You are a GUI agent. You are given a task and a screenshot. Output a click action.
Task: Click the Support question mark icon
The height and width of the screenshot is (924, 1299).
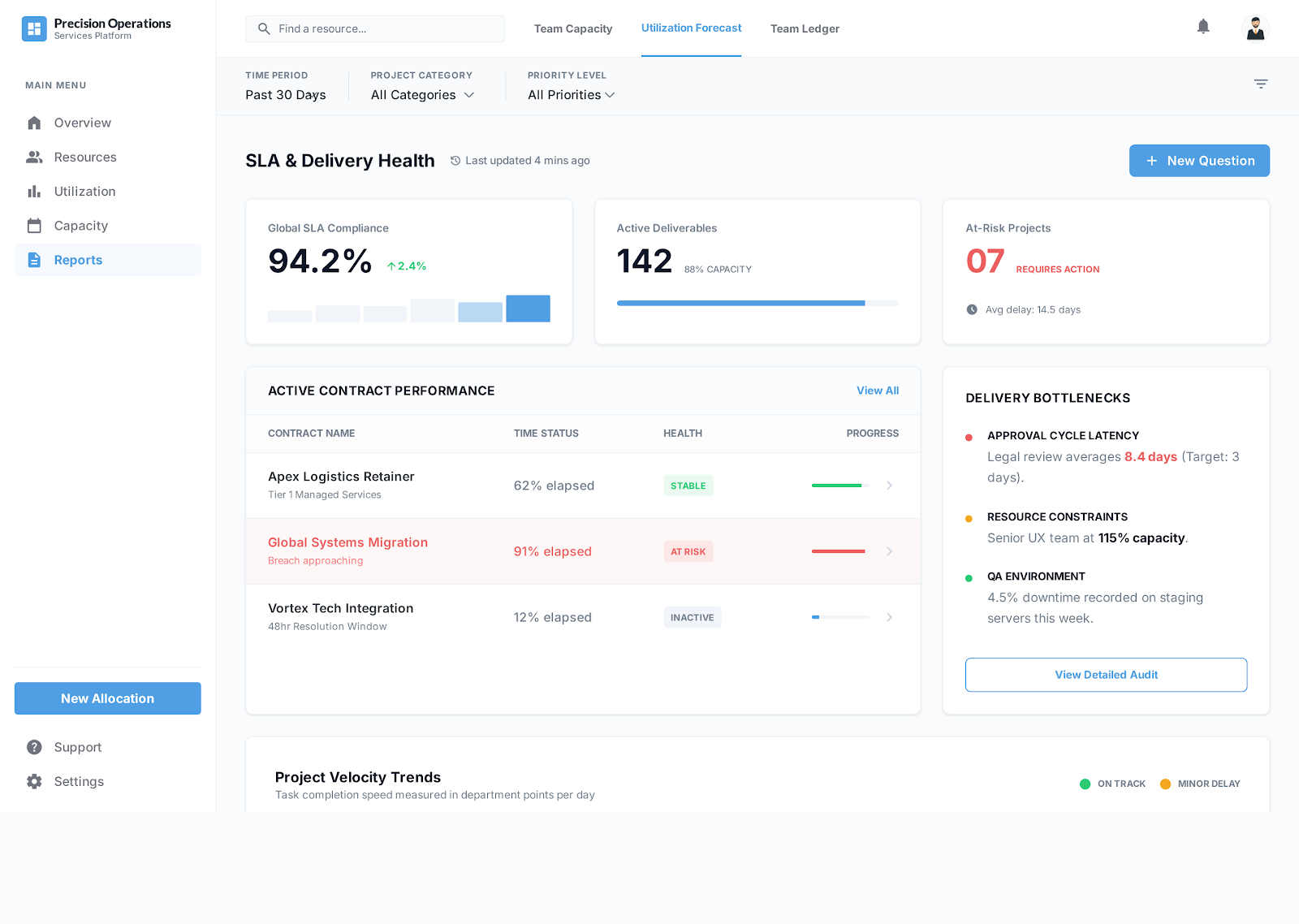[34, 747]
